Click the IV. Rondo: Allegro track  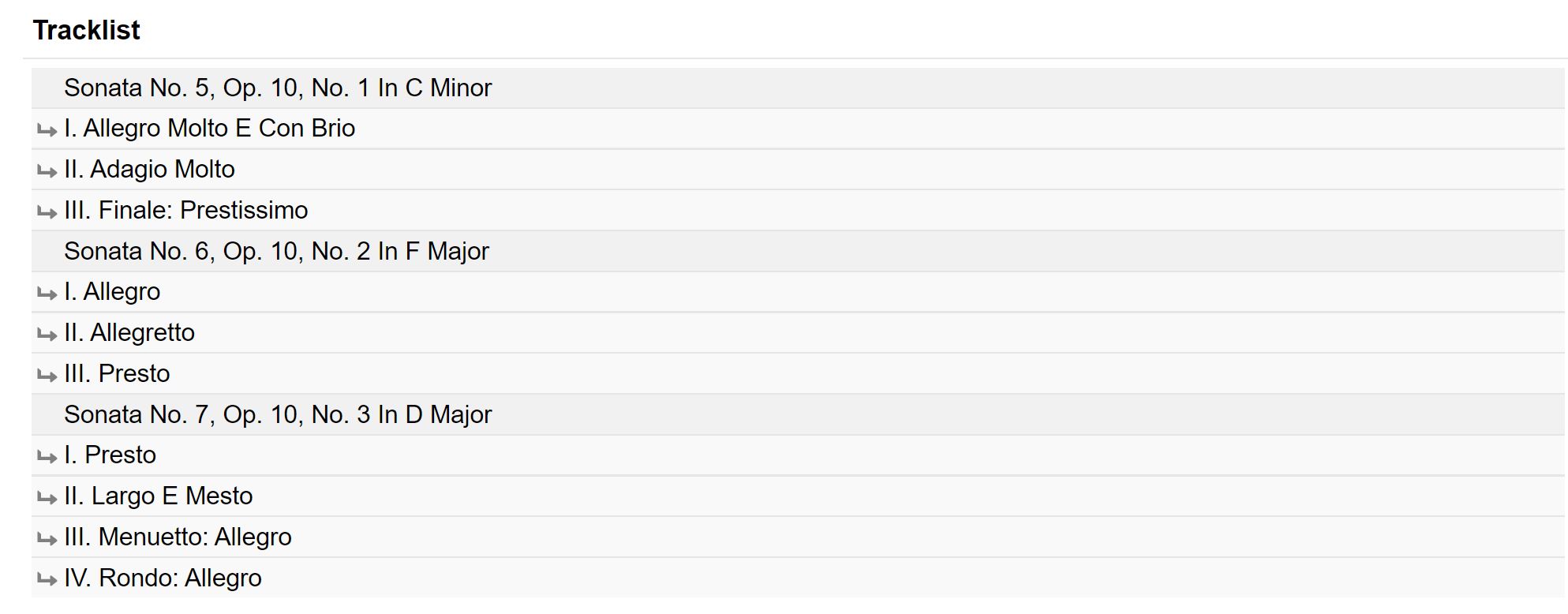point(163,578)
